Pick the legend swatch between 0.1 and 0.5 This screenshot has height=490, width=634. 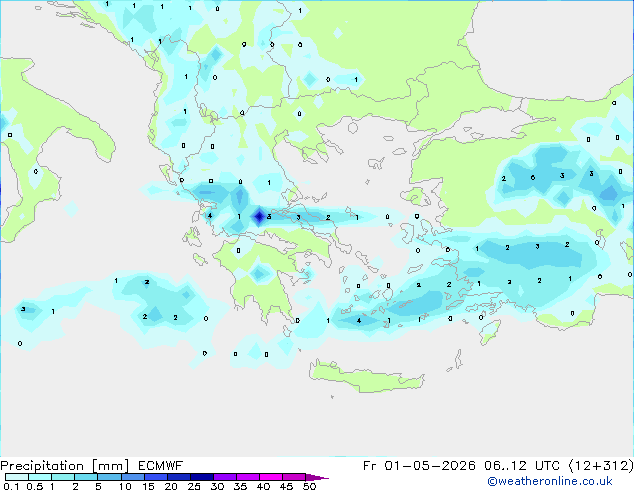[x=17, y=477]
